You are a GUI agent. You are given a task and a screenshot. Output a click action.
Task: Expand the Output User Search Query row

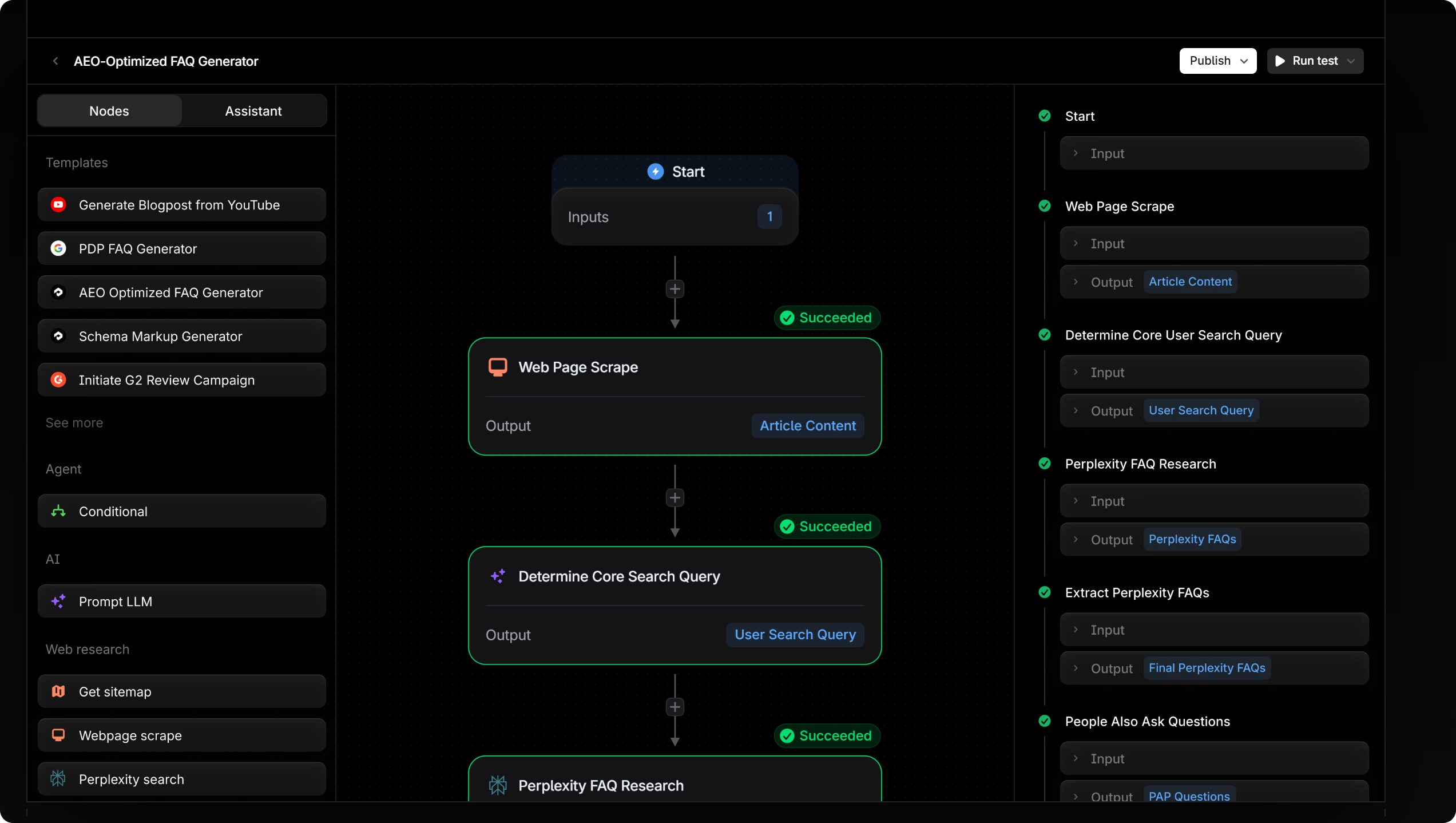pos(1214,410)
